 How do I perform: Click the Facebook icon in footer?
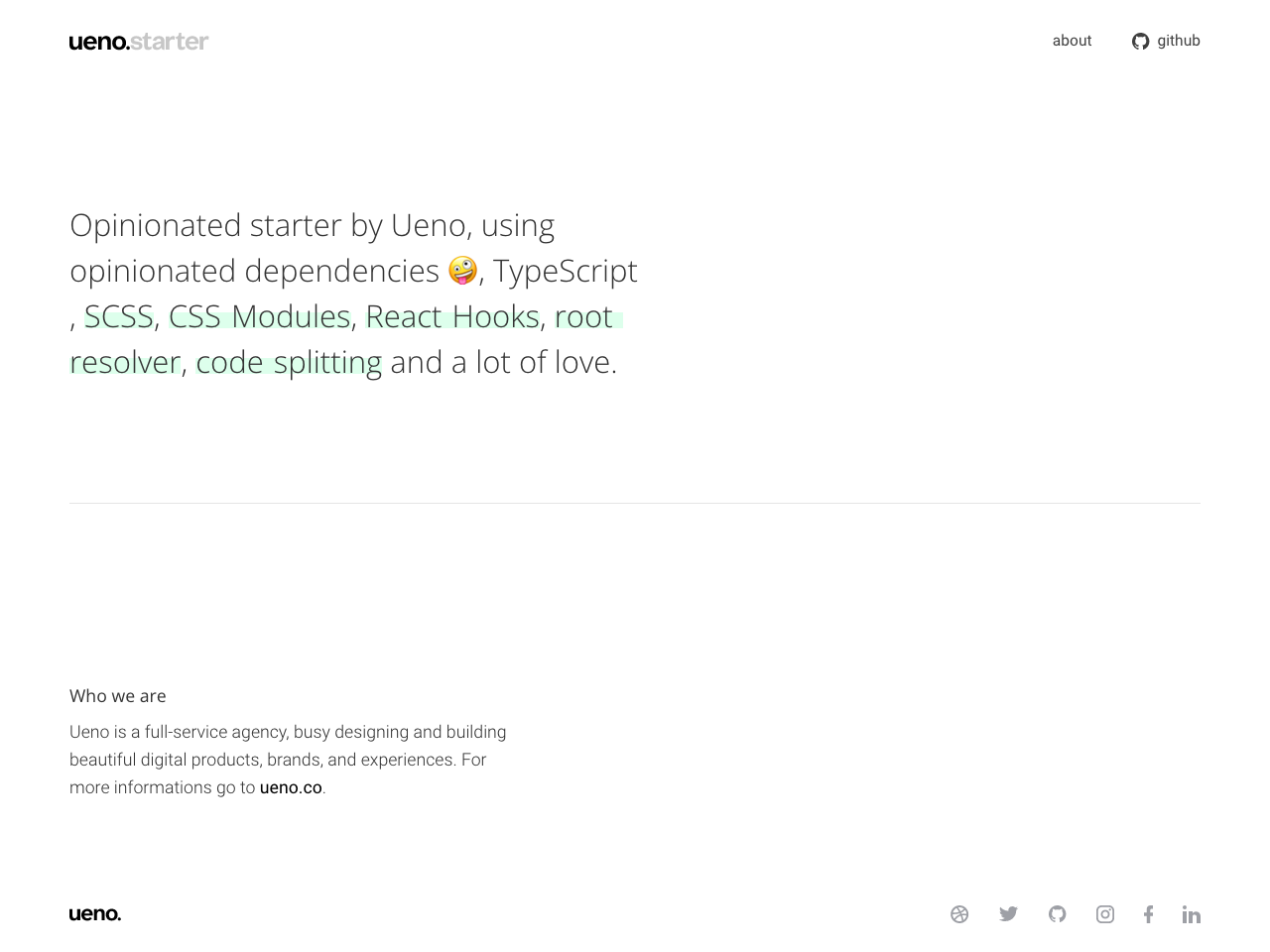click(1148, 914)
